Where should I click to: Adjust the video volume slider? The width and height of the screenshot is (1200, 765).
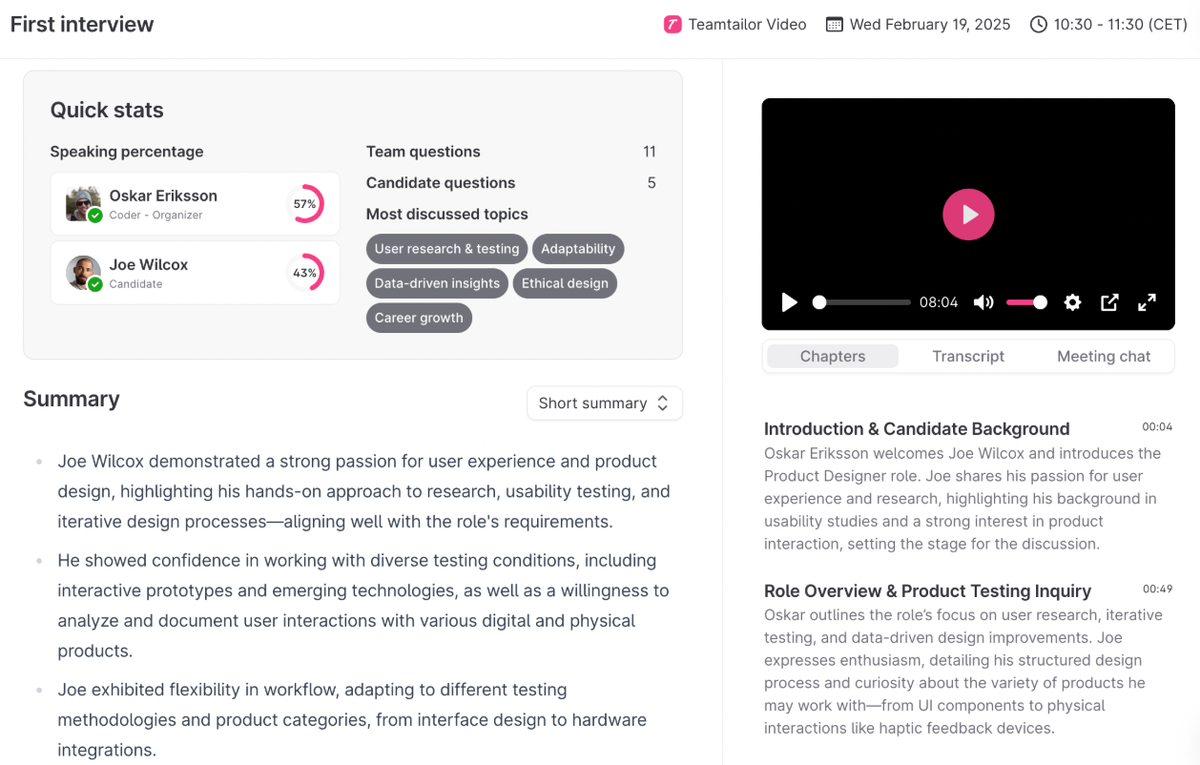[1027, 302]
